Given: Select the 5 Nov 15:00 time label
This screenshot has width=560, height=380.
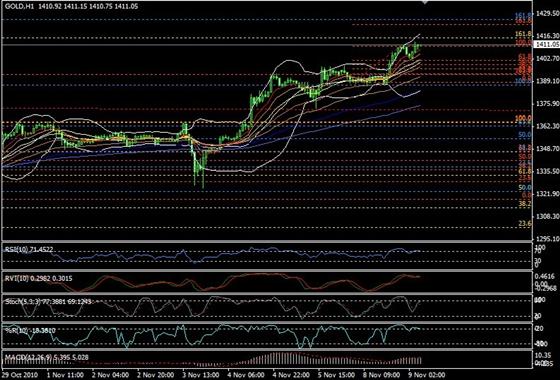Looking at the screenshot, I should (336, 375).
